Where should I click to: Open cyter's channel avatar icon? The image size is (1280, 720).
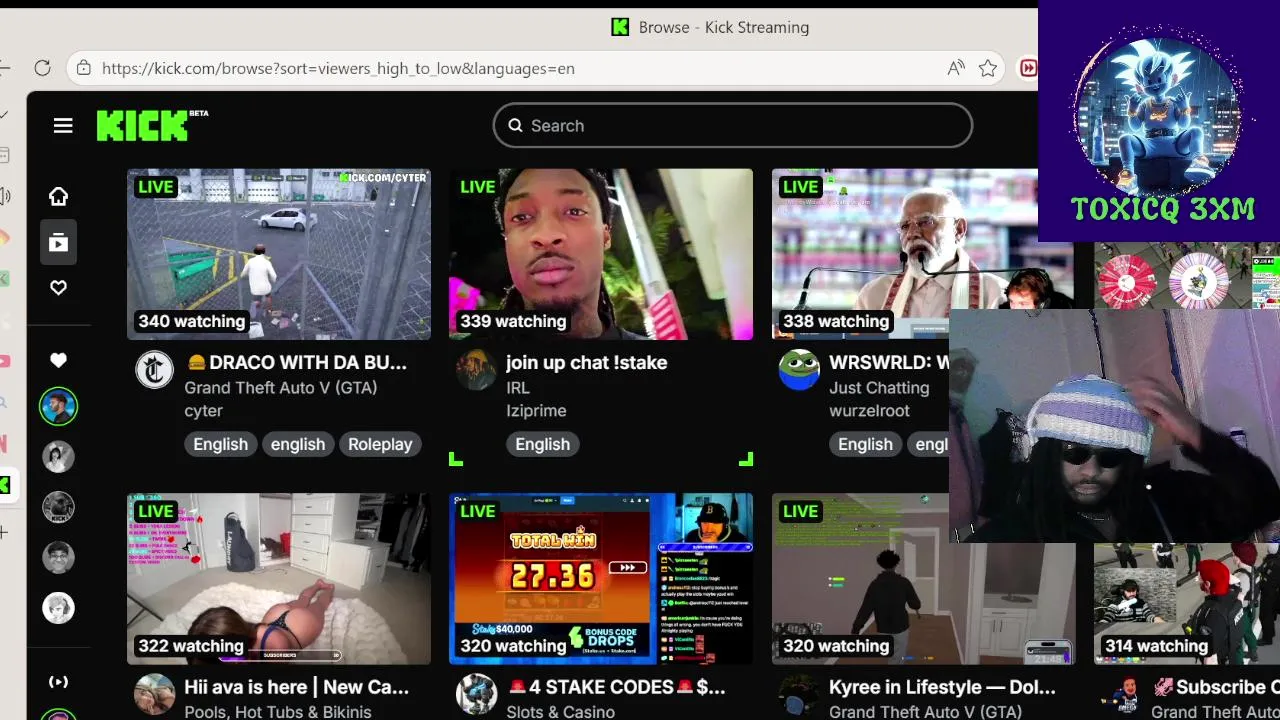[x=154, y=370]
